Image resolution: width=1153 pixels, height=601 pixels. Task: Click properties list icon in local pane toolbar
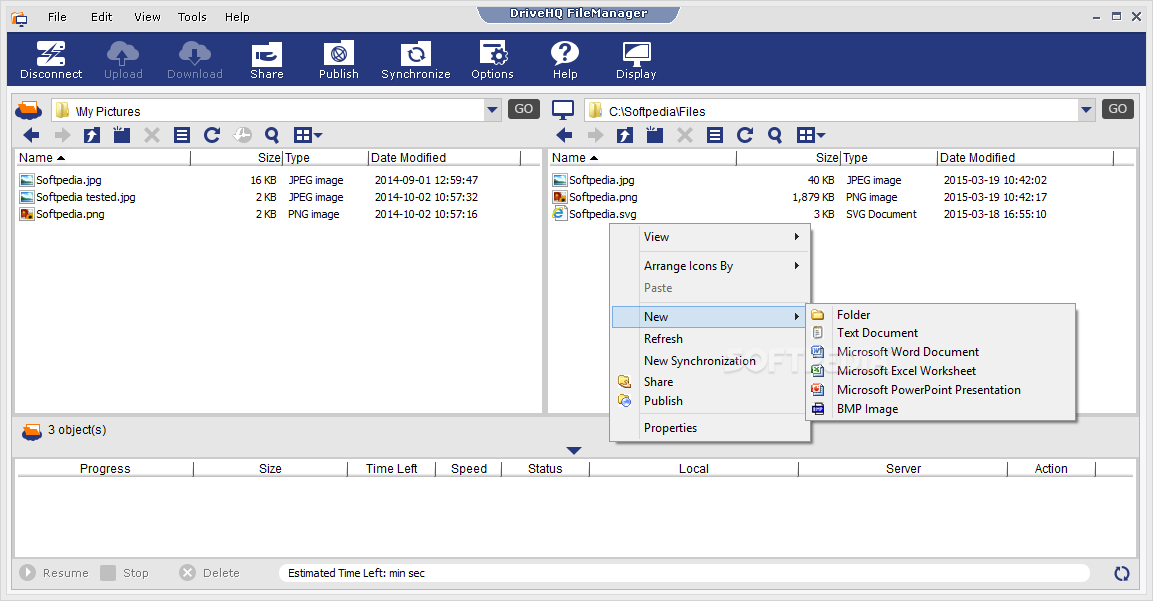(x=715, y=135)
